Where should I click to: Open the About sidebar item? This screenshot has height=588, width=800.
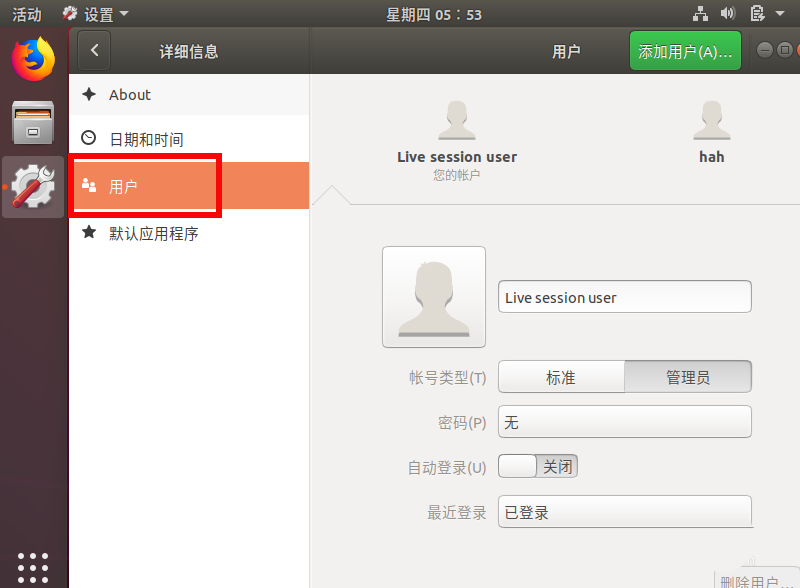point(130,95)
